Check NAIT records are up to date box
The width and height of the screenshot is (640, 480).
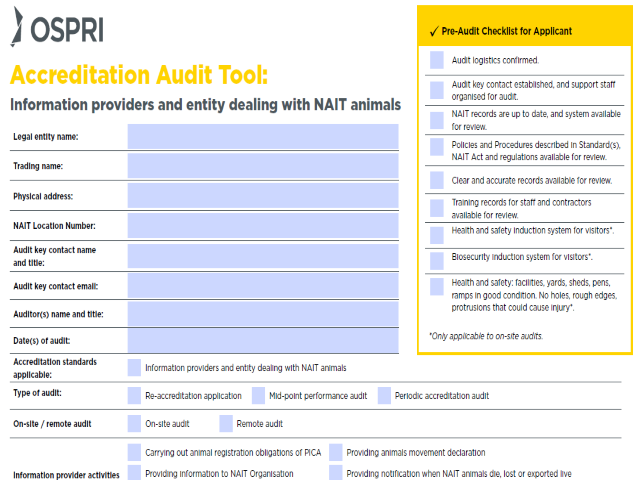click(x=437, y=120)
